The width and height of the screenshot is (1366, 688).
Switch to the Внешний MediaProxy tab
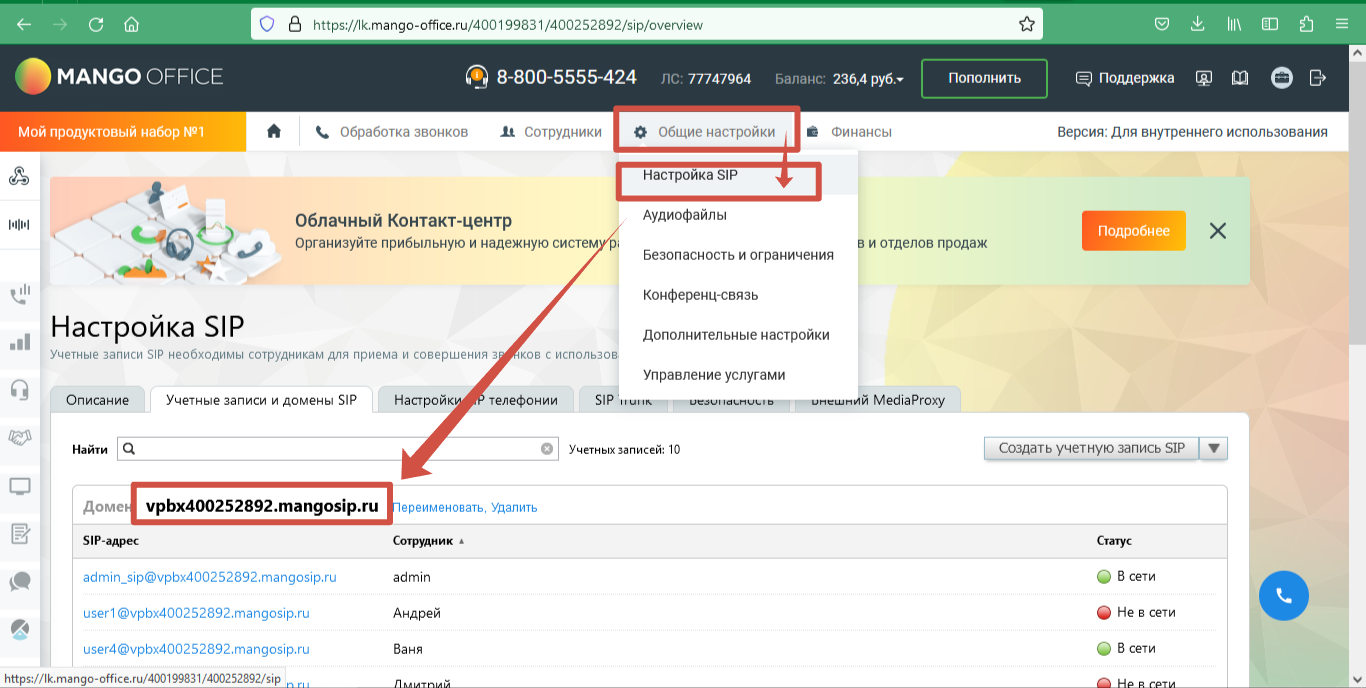[x=877, y=400]
